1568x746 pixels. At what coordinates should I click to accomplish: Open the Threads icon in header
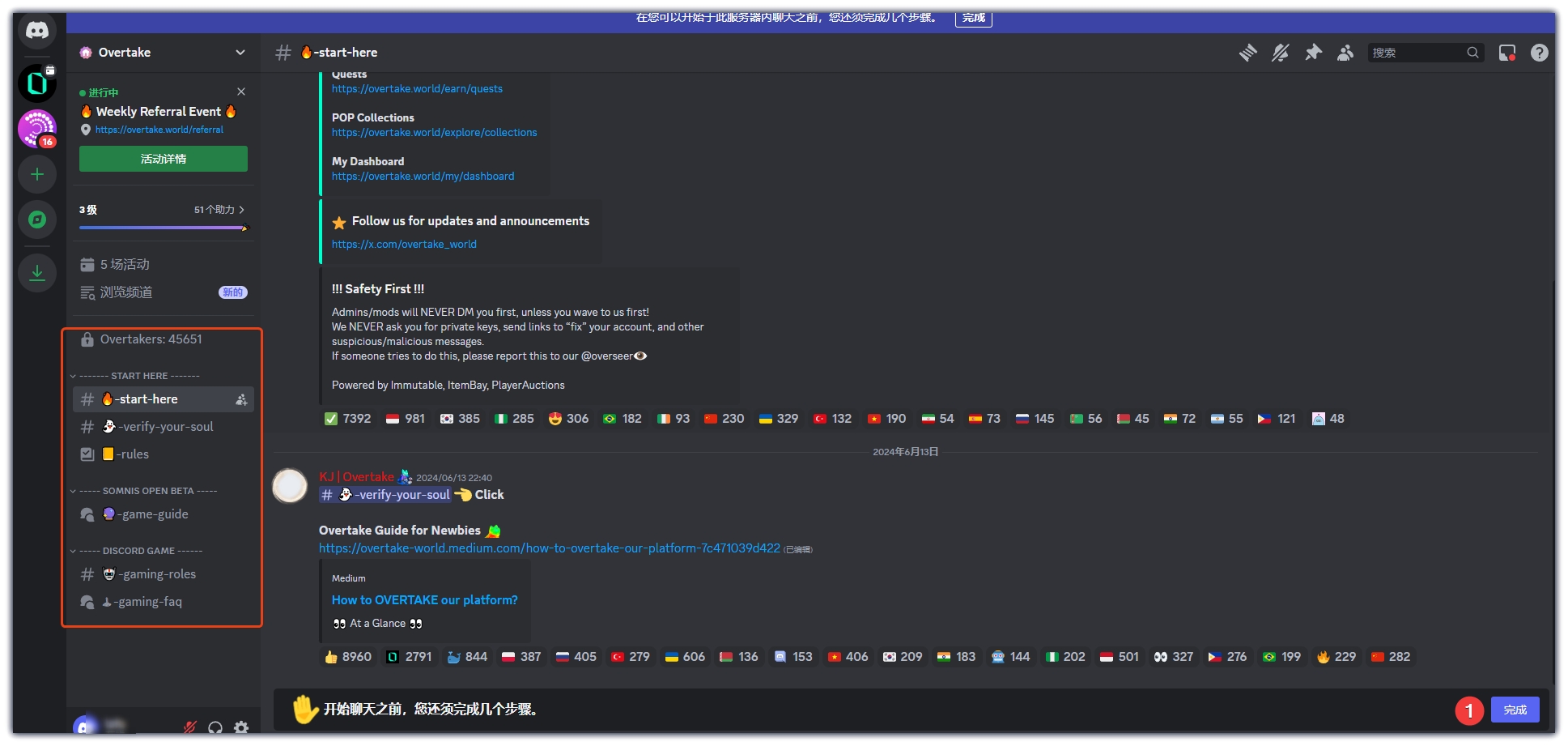(1247, 53)
